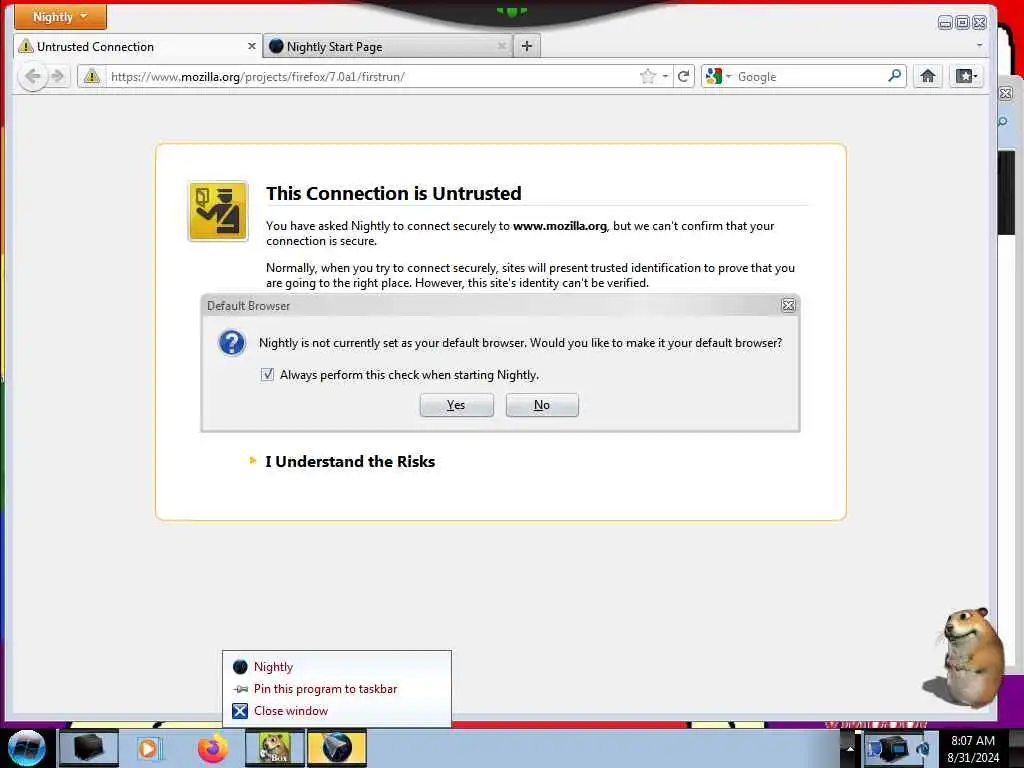Choose Close window from jump list

coord(337,711)
